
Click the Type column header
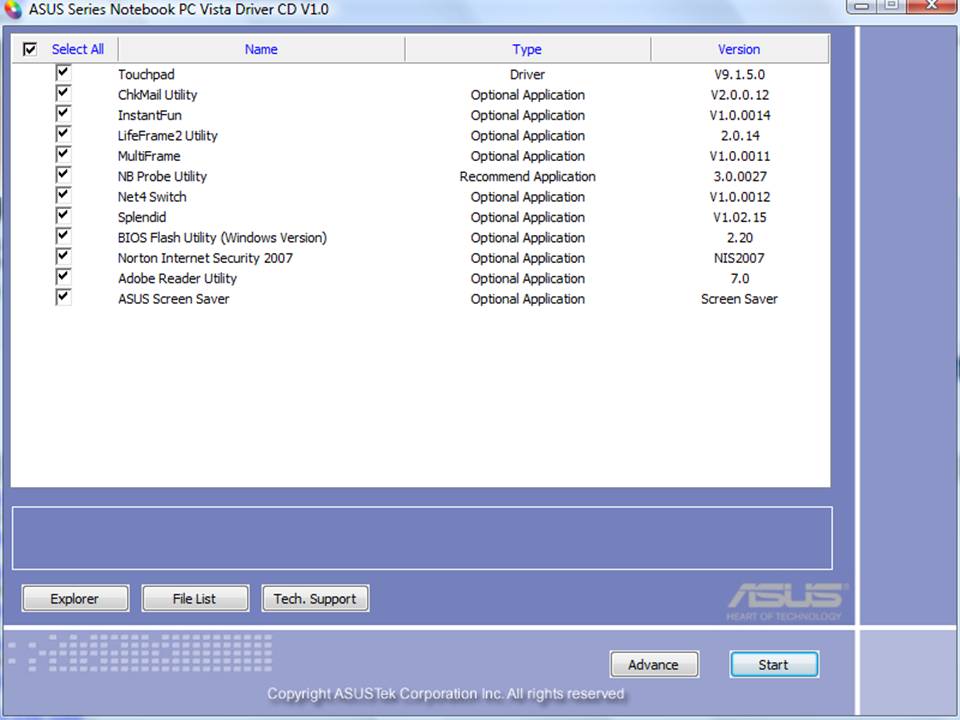527,49
